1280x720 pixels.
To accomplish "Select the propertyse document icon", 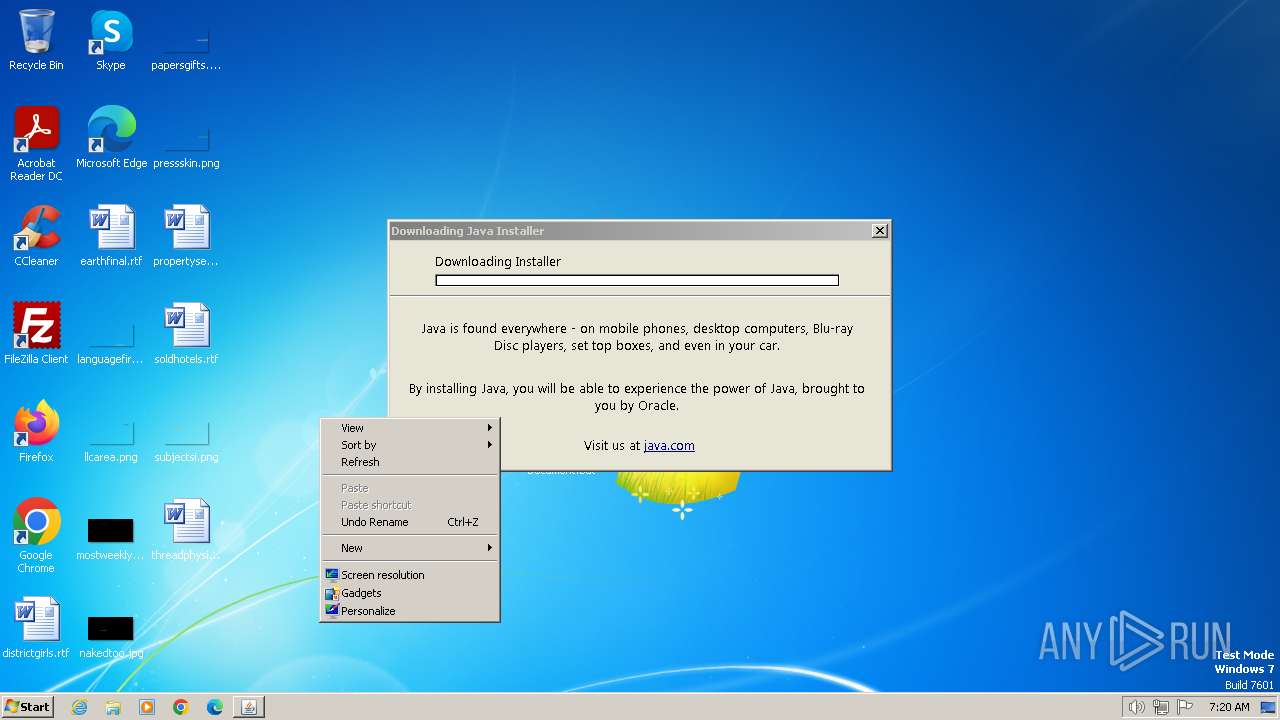I will click(186, 236).
